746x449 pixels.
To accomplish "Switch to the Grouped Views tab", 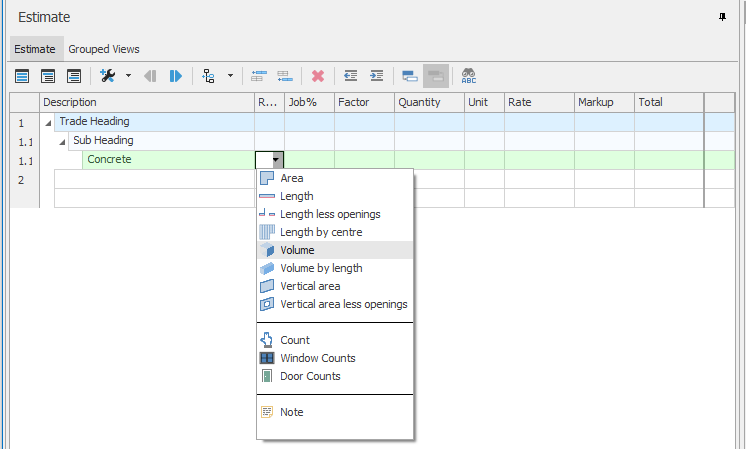I will [104, 49].
